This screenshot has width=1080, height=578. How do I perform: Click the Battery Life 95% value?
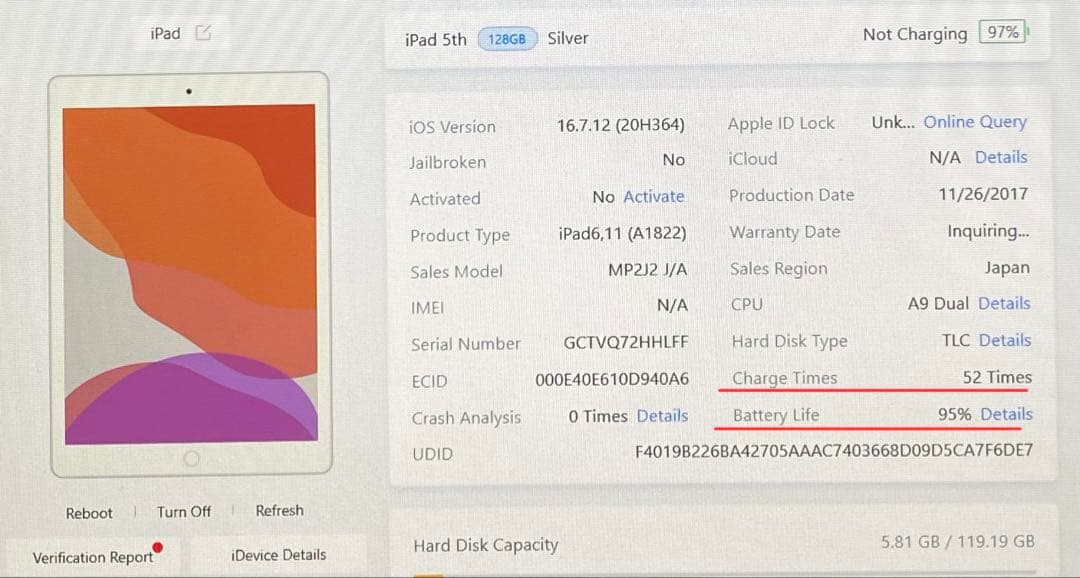[x=955, y=415]
